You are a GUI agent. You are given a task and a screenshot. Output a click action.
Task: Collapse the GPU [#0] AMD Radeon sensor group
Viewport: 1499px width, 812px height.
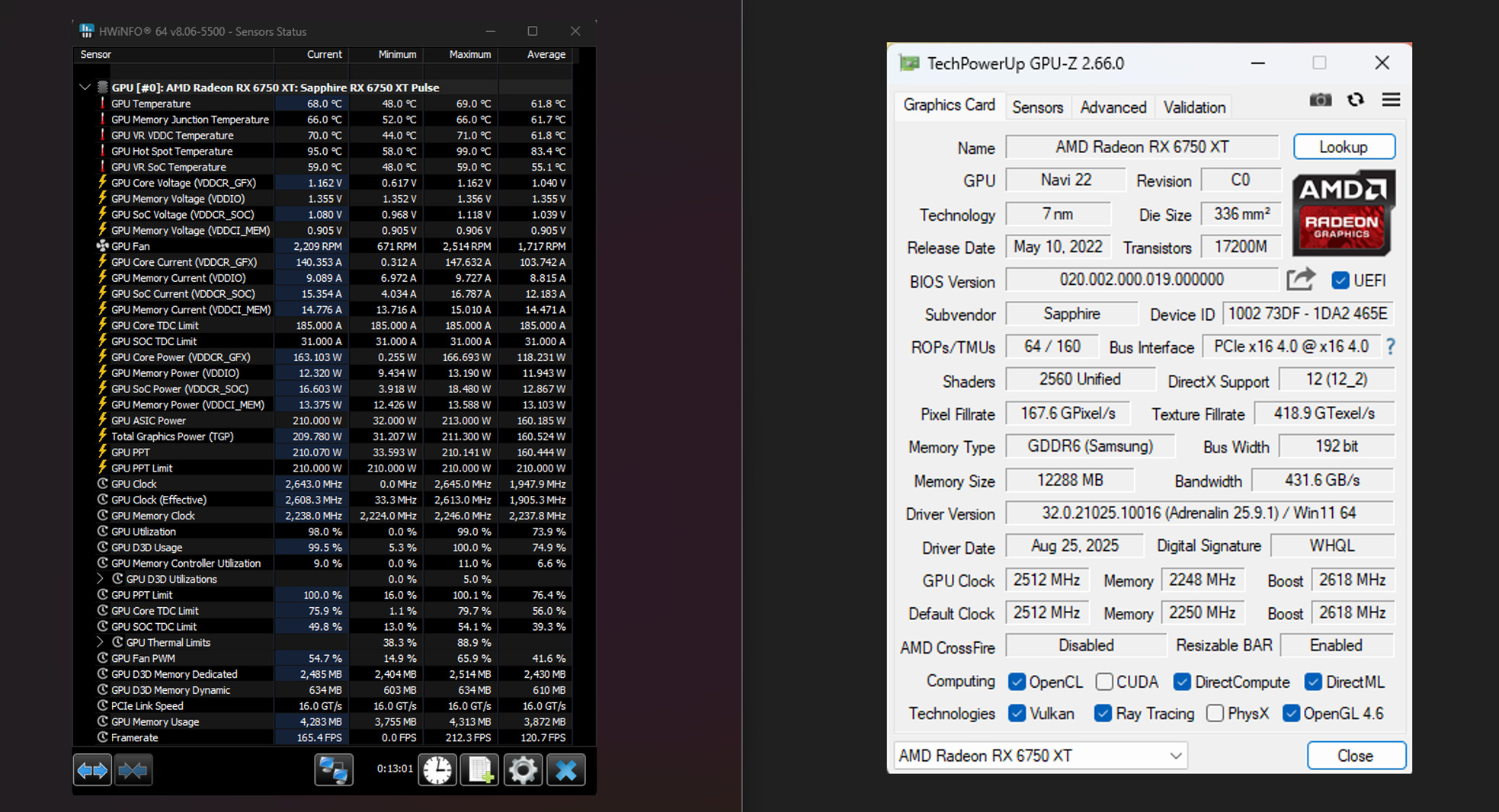pos(85,88)
